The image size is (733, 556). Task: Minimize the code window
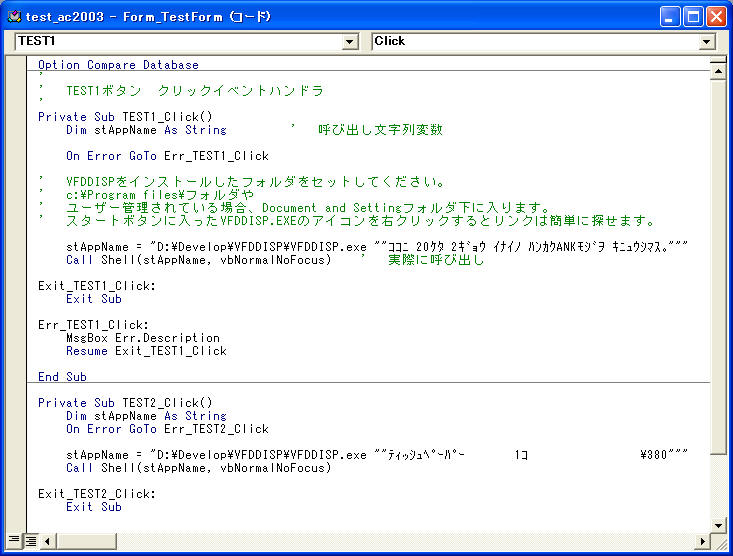tap(669, 17)
